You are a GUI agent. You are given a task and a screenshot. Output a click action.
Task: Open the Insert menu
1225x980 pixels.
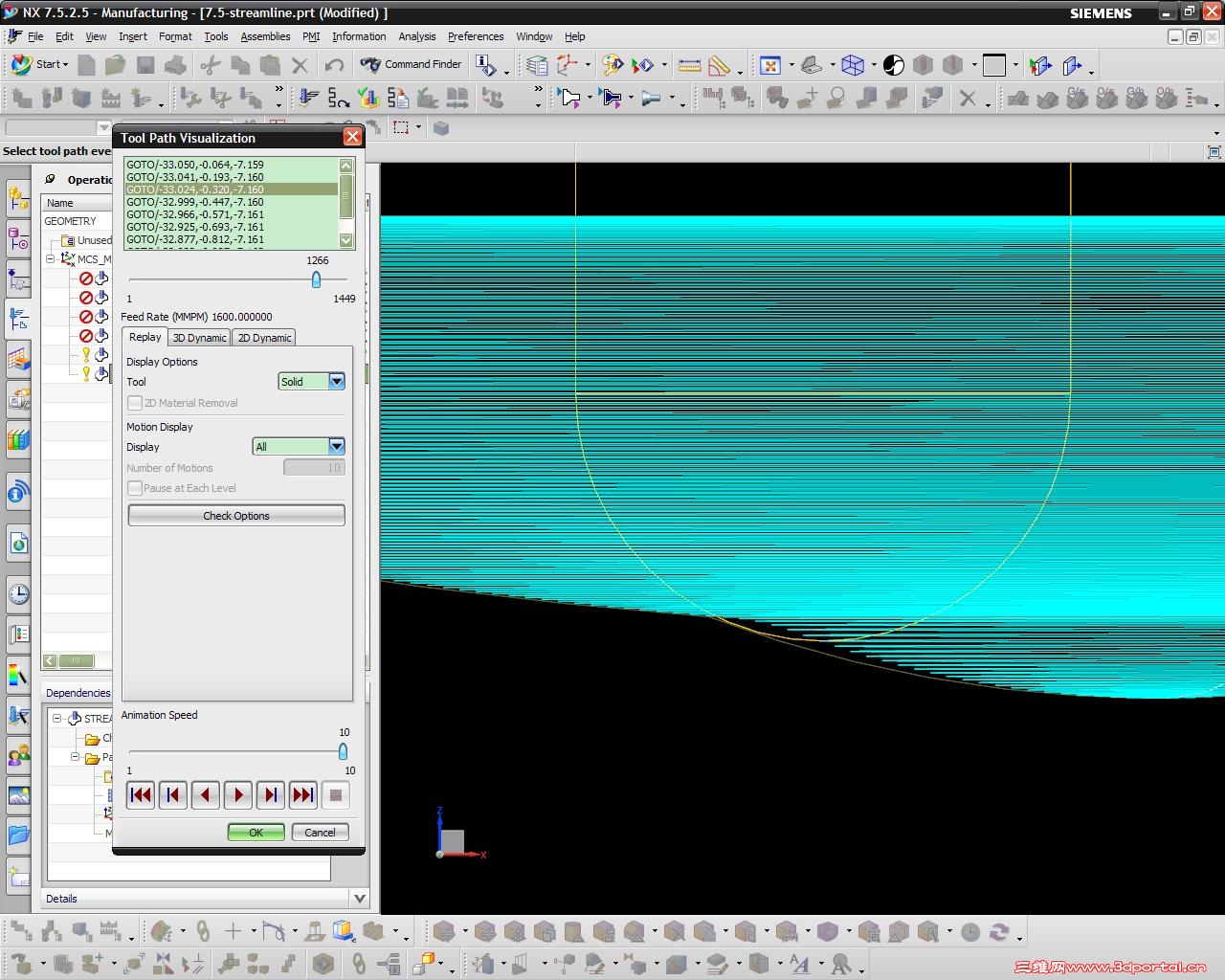pyautogui.click(x=133, y=36)
